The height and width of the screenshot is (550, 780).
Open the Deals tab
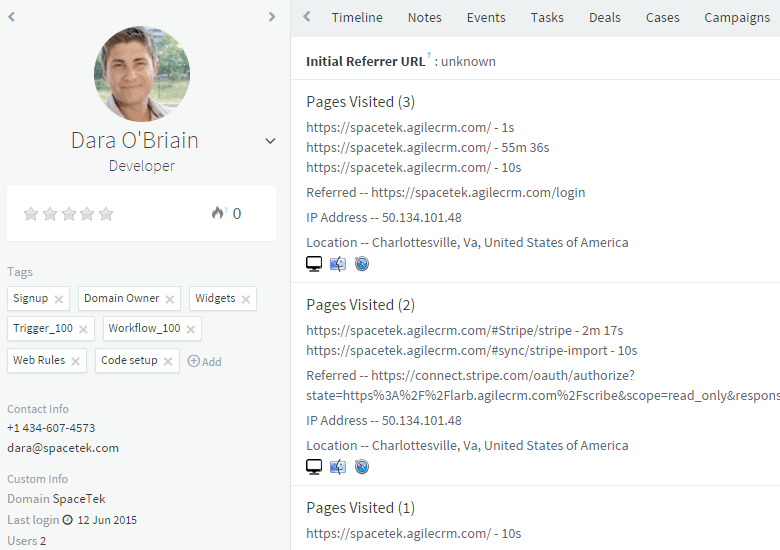tap(604, 17)
